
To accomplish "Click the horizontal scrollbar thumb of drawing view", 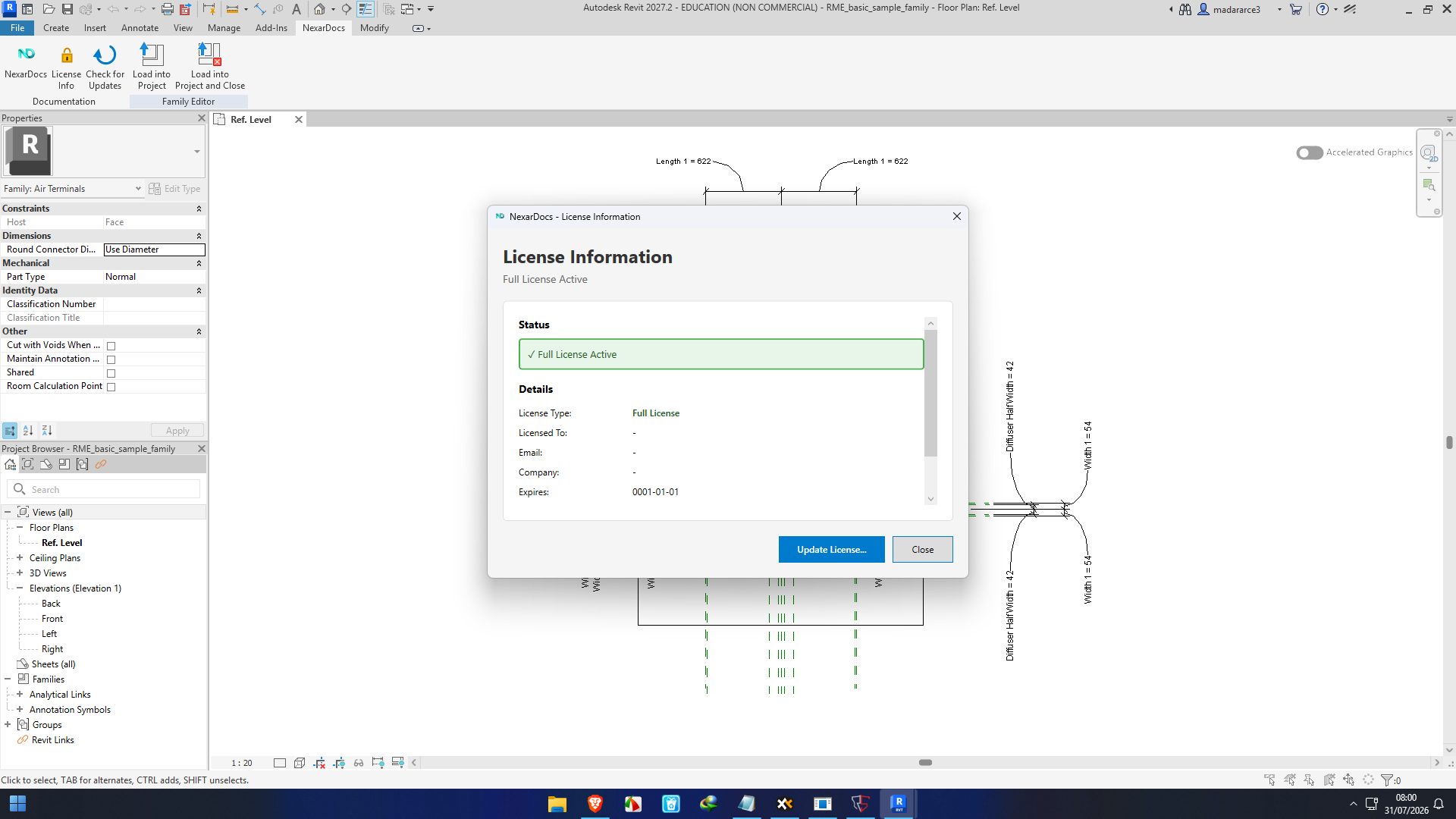I will click(925, 763).
